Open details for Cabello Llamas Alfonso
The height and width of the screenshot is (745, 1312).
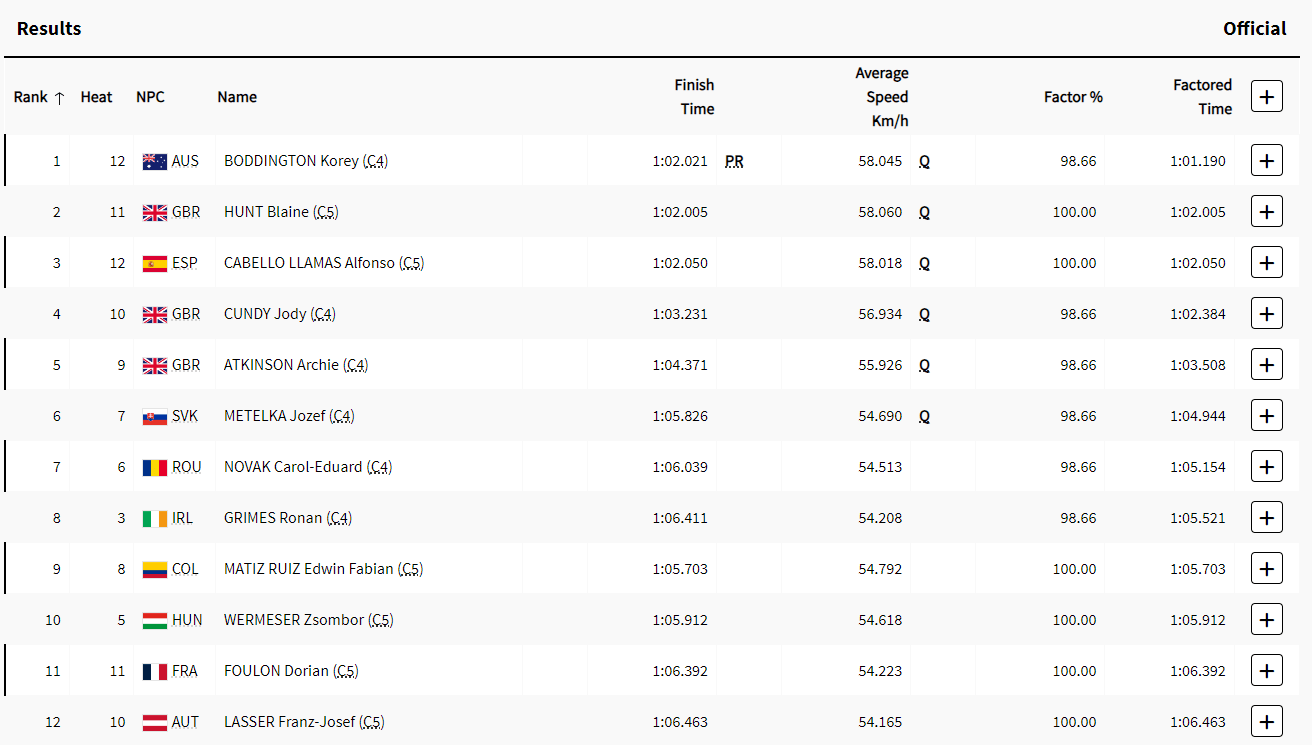coord(1266,263)
